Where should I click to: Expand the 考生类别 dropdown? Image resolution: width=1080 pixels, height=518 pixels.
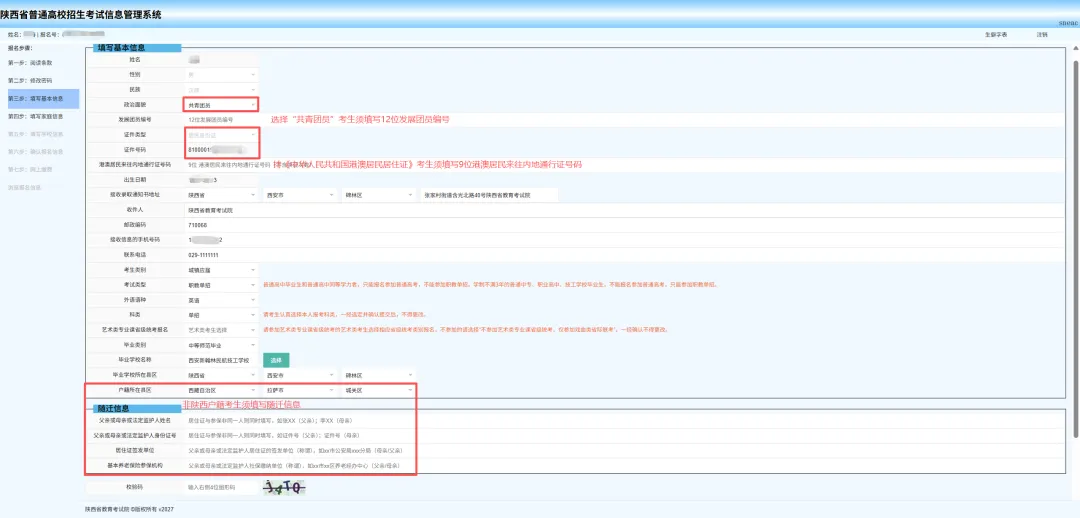(221, 269)
